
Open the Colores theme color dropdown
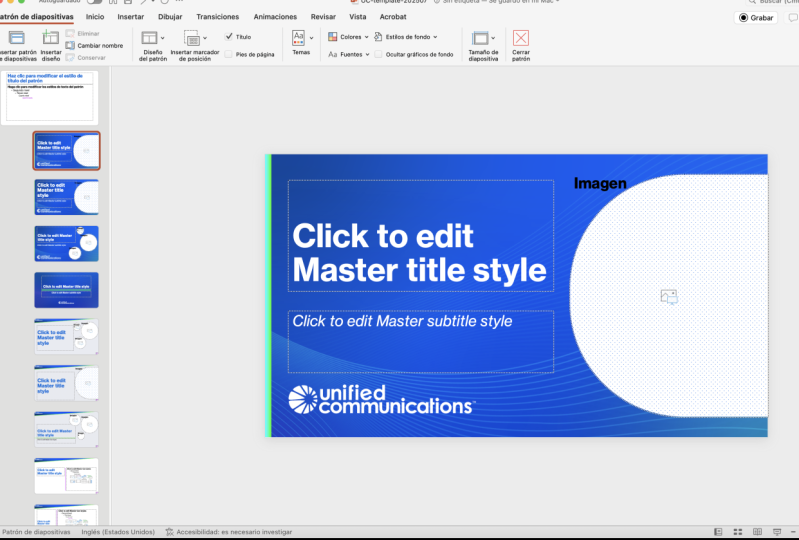coord(349,37)
